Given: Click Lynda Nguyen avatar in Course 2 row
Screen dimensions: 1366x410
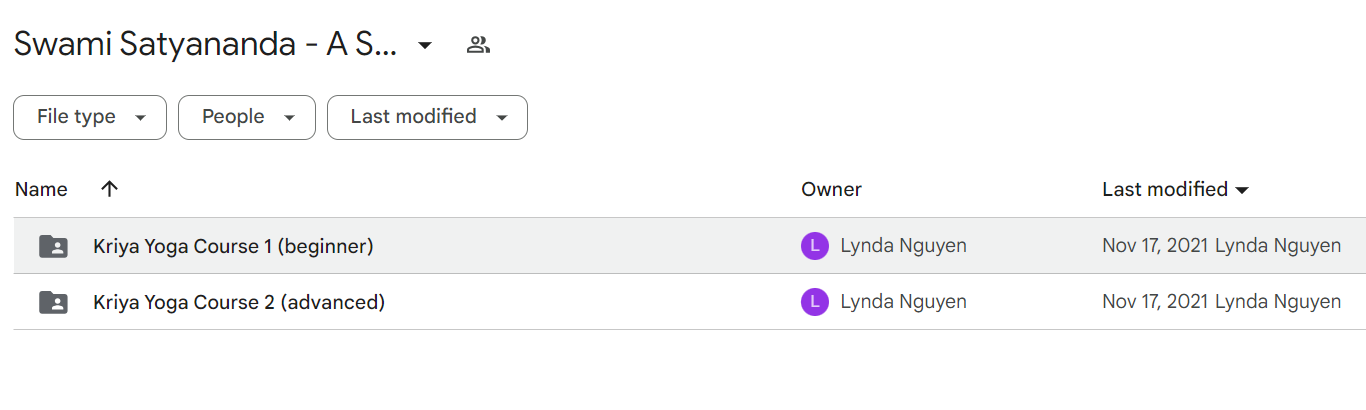Looking at the screenshot, I should click(x=815, y=302).
